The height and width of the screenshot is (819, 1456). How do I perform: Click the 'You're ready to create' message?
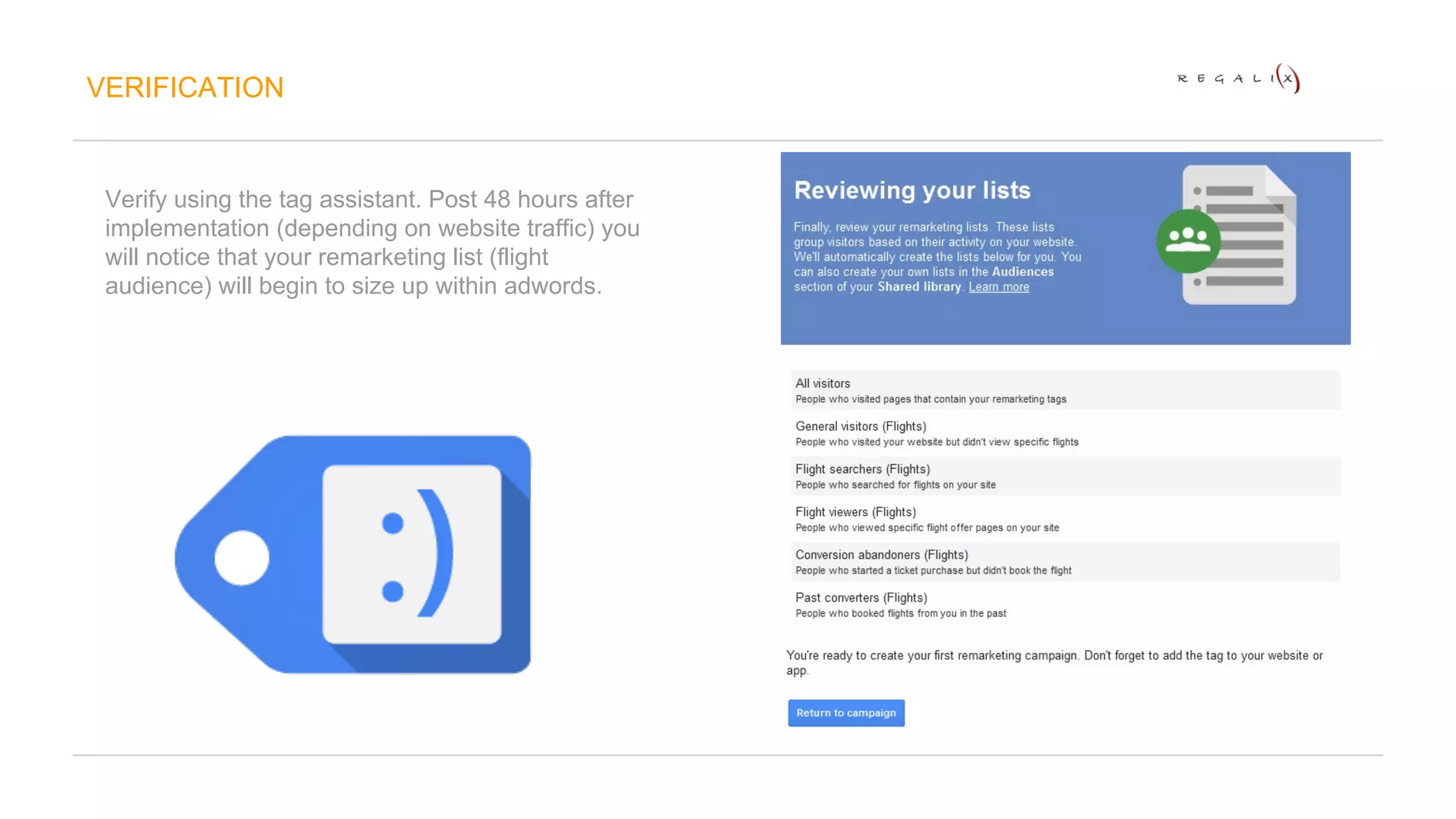coord(1054,663)
